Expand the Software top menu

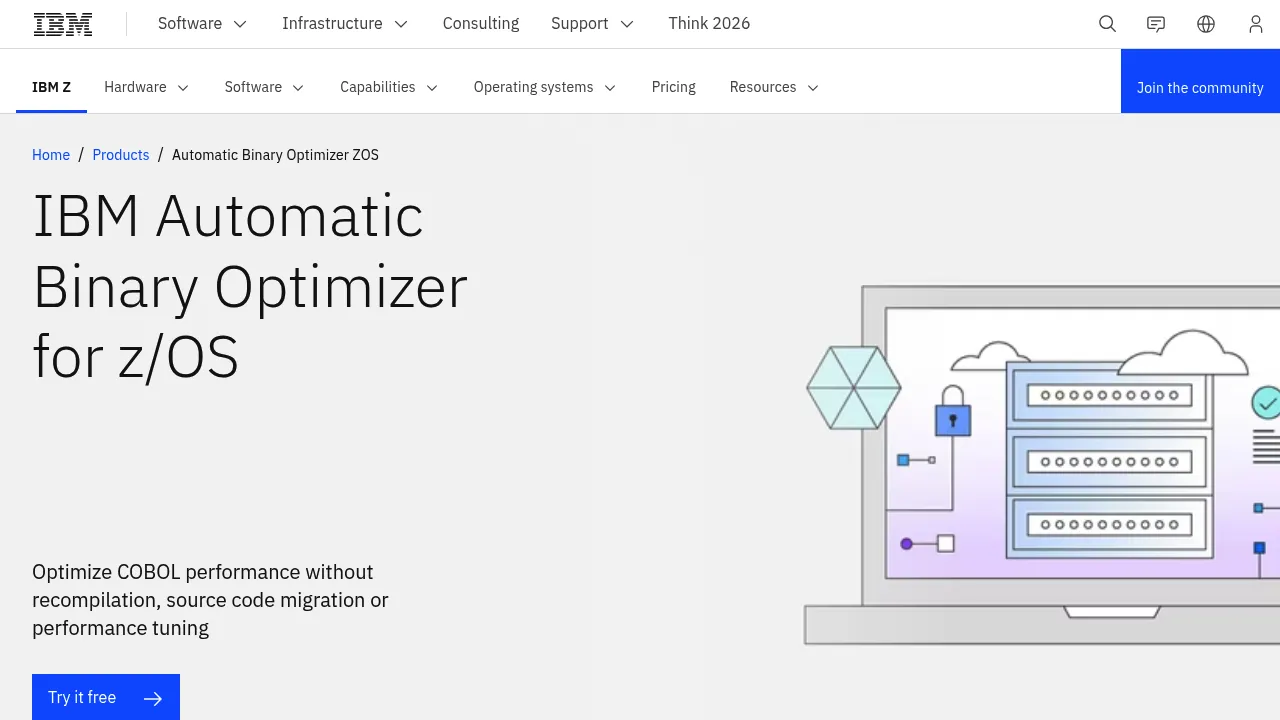pos(203,24)
